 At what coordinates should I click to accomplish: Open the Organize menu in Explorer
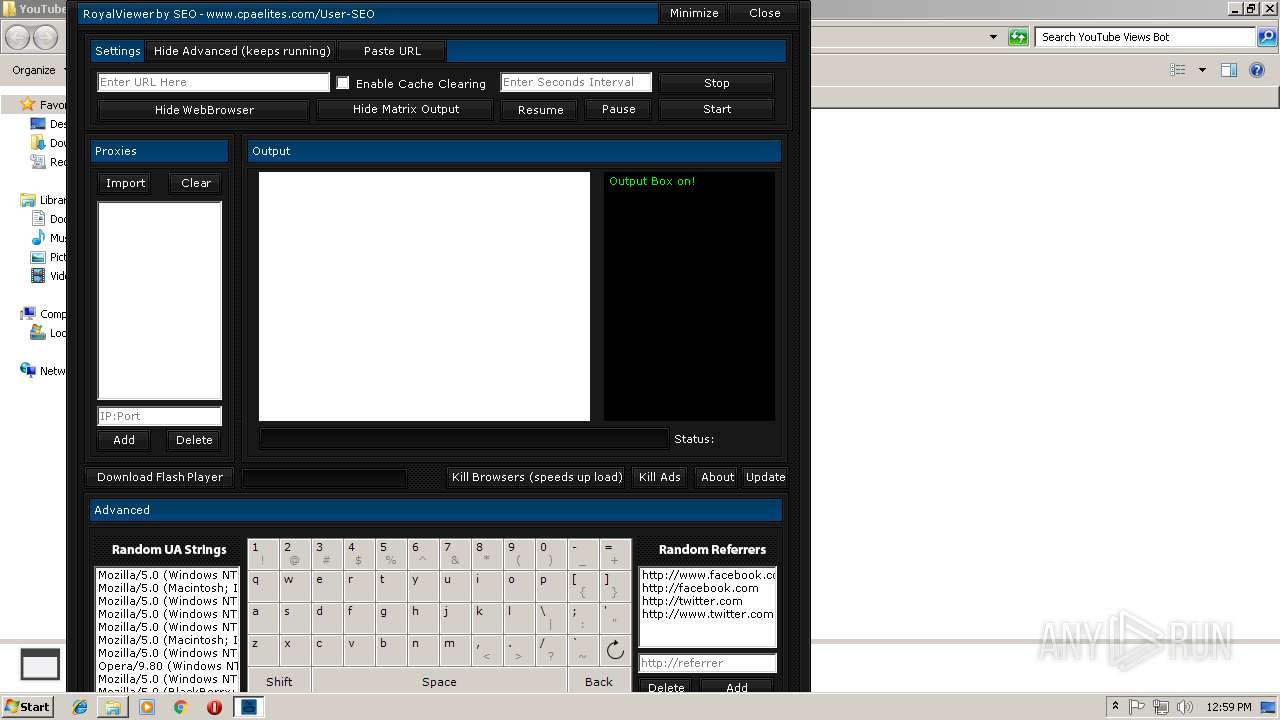41,70
